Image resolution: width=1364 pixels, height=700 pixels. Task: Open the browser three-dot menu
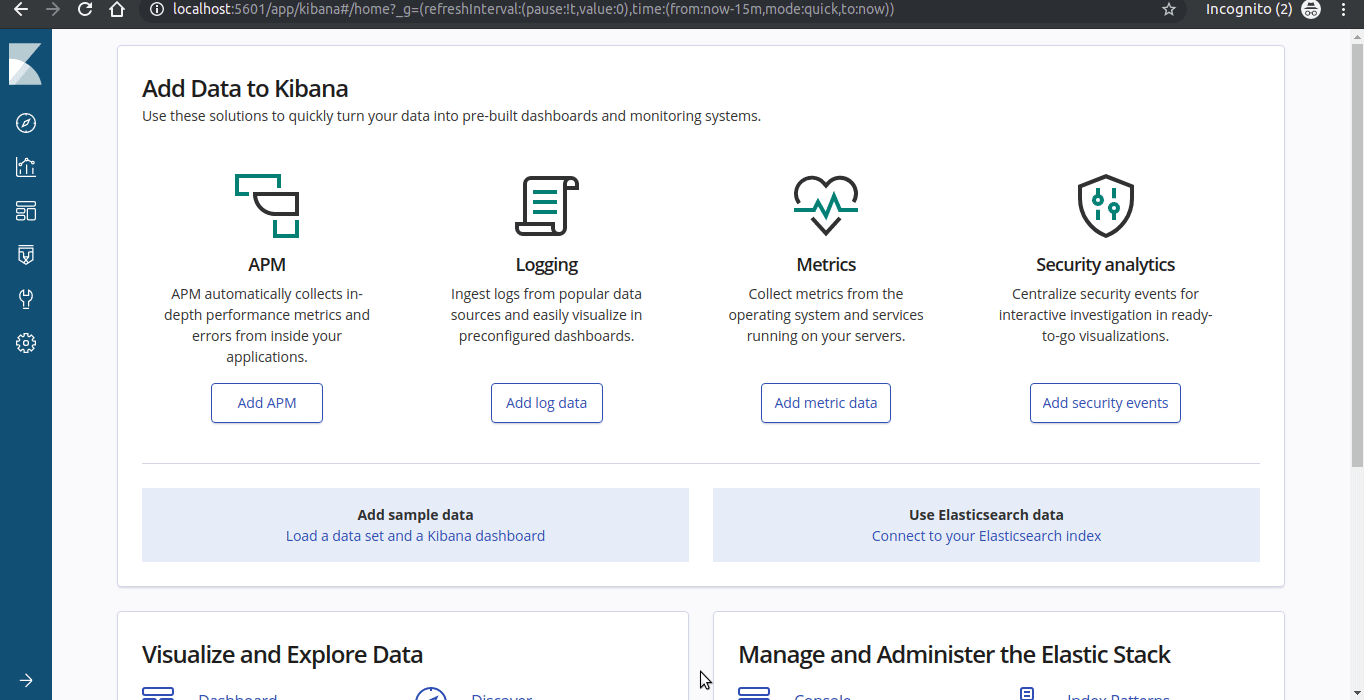[1344, 9]
